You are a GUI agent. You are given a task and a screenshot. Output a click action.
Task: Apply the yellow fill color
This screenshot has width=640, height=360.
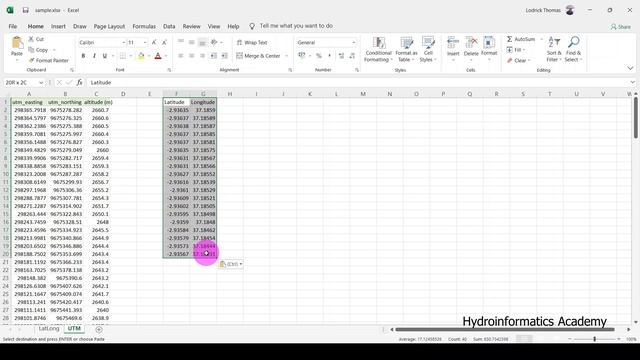(x=141, y=56)
